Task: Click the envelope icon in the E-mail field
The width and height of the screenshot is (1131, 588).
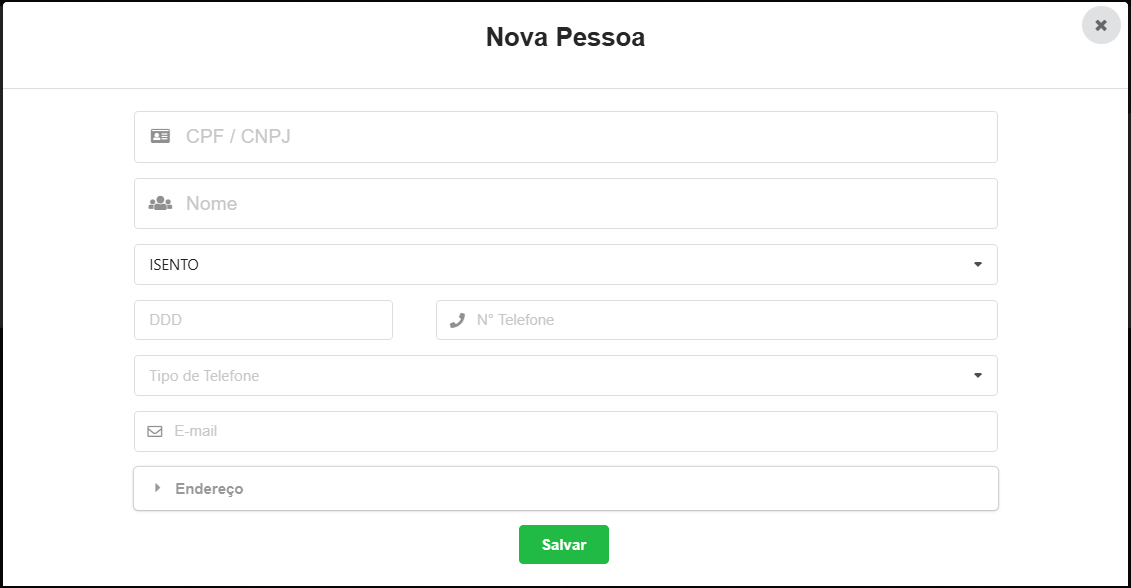Action: pyautogui.click(x=155, y=432)
